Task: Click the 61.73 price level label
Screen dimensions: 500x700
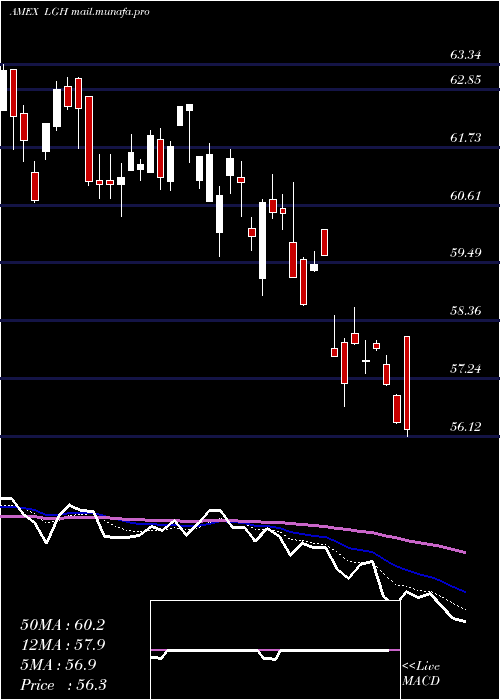Action: click(x=466, y=138)
